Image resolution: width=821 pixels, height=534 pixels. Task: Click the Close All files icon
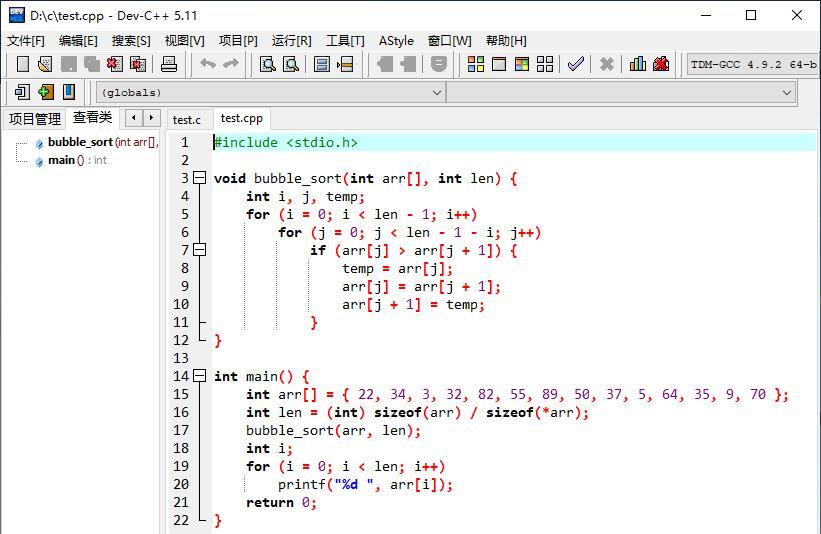(x=138, y=64)
